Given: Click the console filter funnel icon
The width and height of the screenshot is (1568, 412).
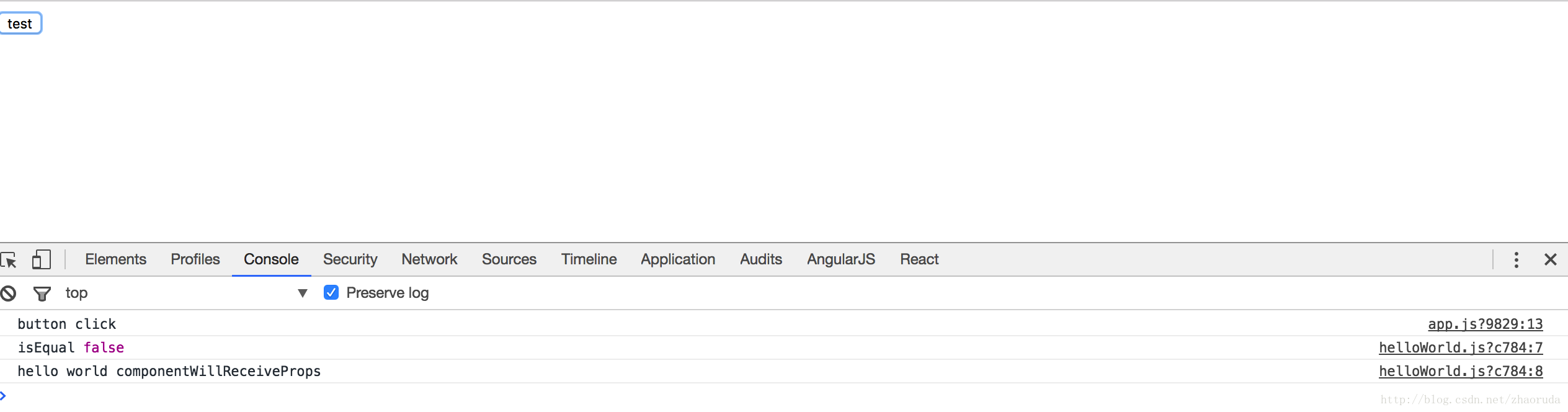Looking at the screenshot, I should pos(42,293).
